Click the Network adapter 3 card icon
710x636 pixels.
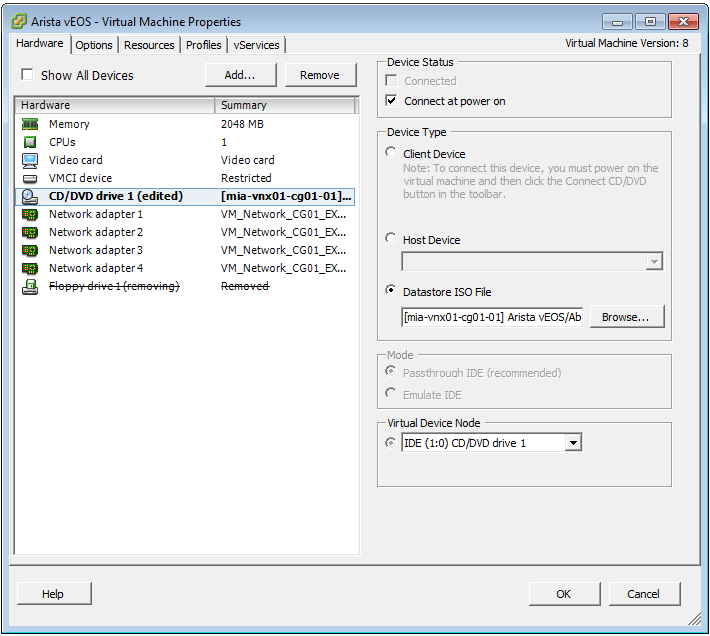coord(30,250)
